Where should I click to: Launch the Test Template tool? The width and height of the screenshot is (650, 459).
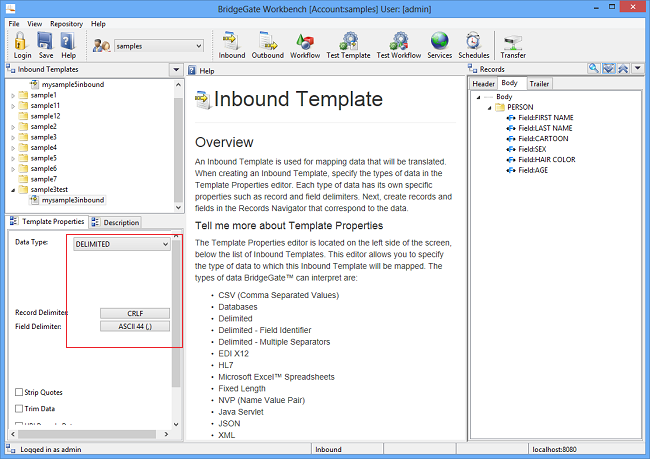point(348,41)
